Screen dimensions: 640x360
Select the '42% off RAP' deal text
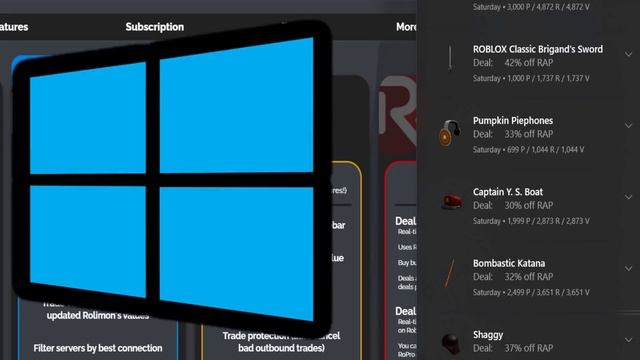[x=529, y=63]
